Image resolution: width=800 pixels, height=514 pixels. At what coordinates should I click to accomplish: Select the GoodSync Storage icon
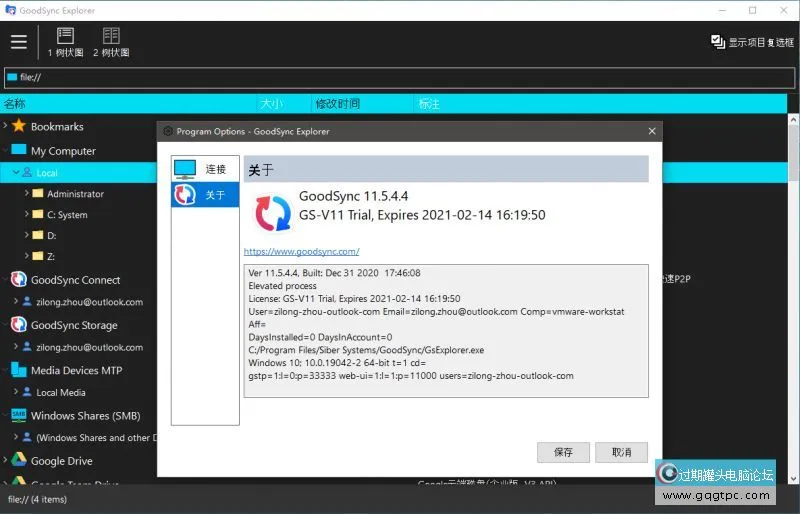tap(18, 325)
